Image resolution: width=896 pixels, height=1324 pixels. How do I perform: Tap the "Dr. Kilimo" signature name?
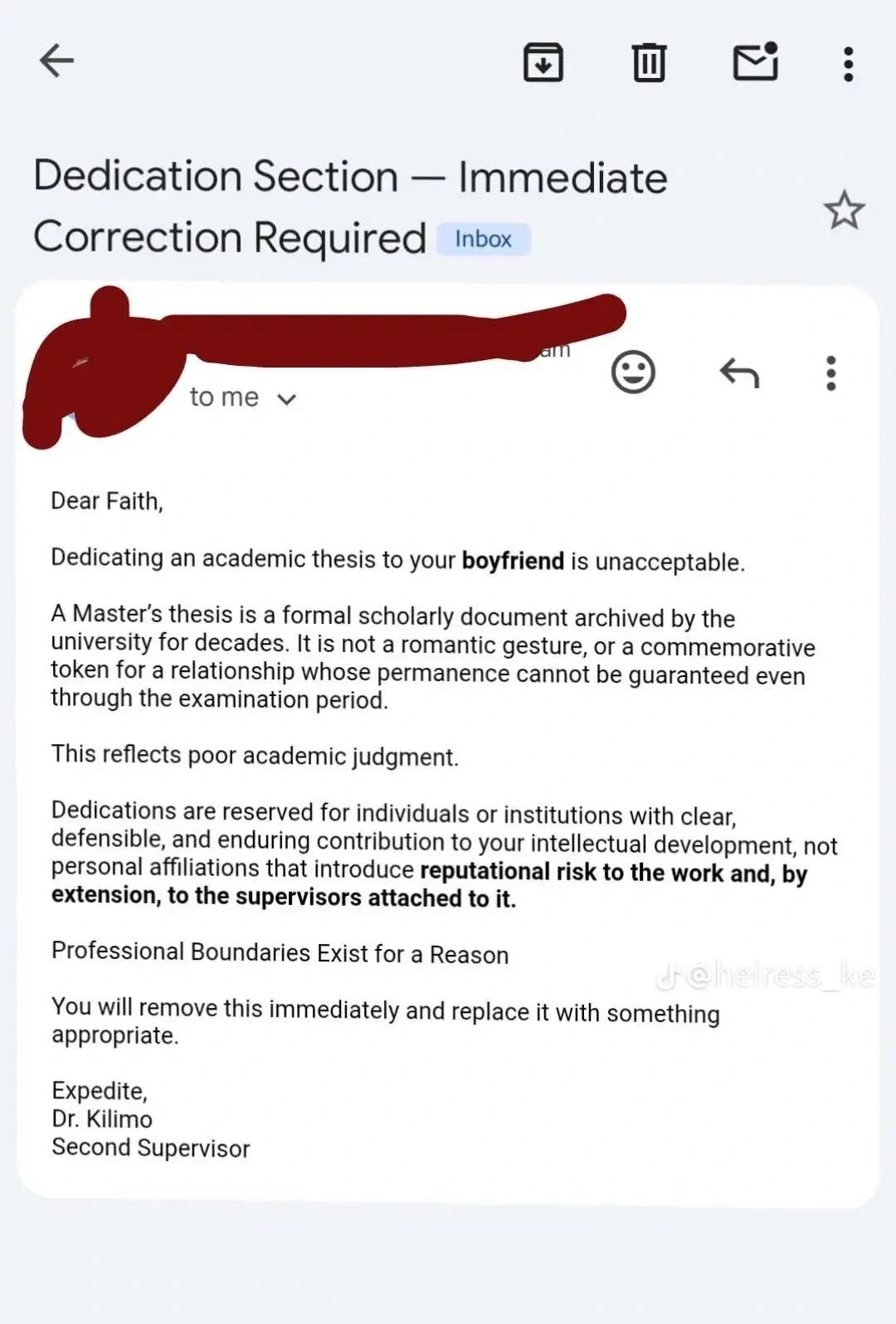pos(102,1119)
